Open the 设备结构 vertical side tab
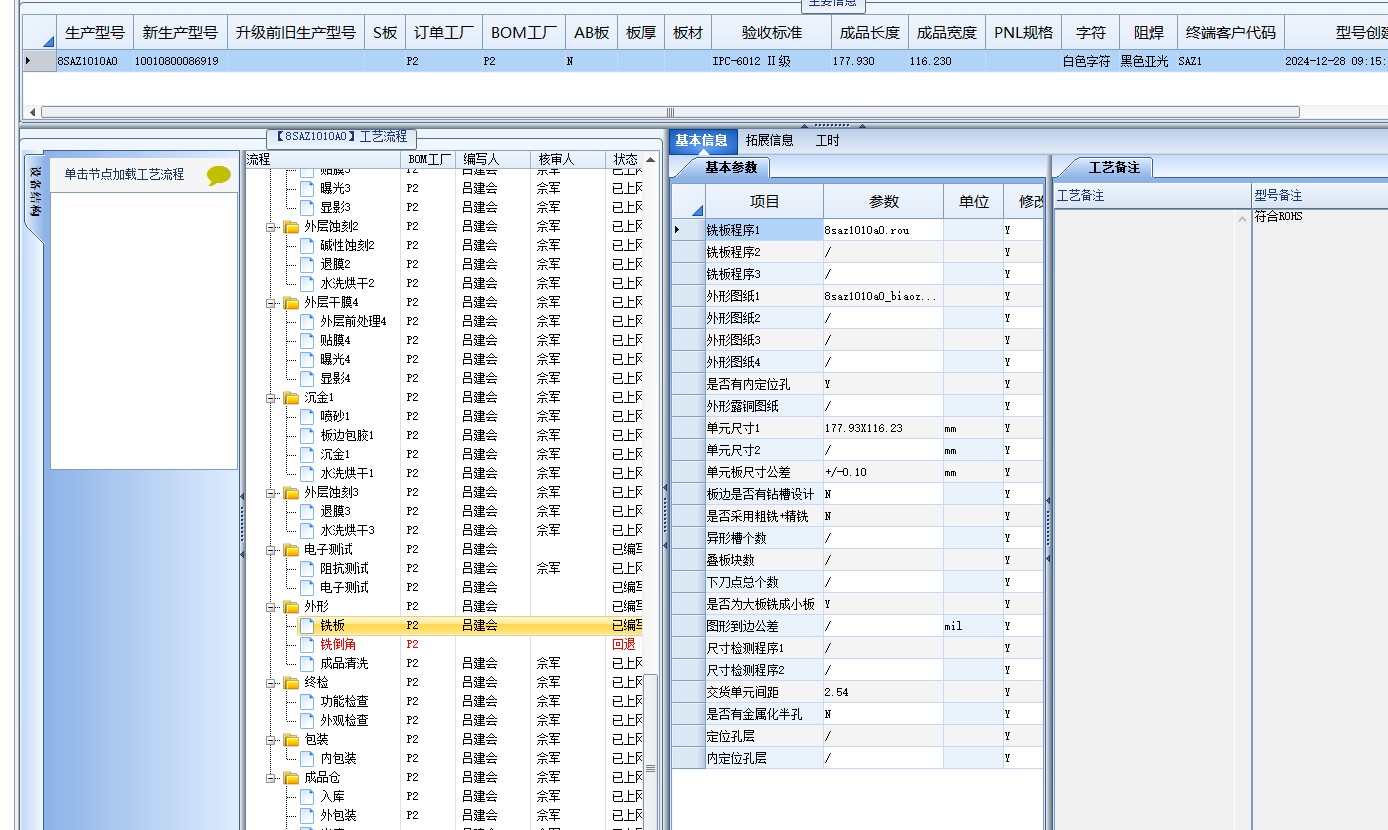Image resolution: width=1388 pixels, height=830 pixels. pyautogui.click(x=34, y=190)
